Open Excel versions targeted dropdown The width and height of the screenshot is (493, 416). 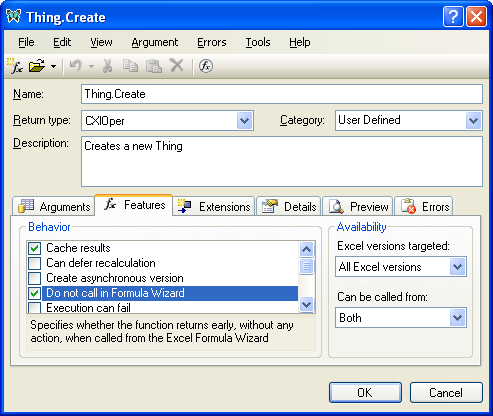pyautogui.click(x=457, y=267)
